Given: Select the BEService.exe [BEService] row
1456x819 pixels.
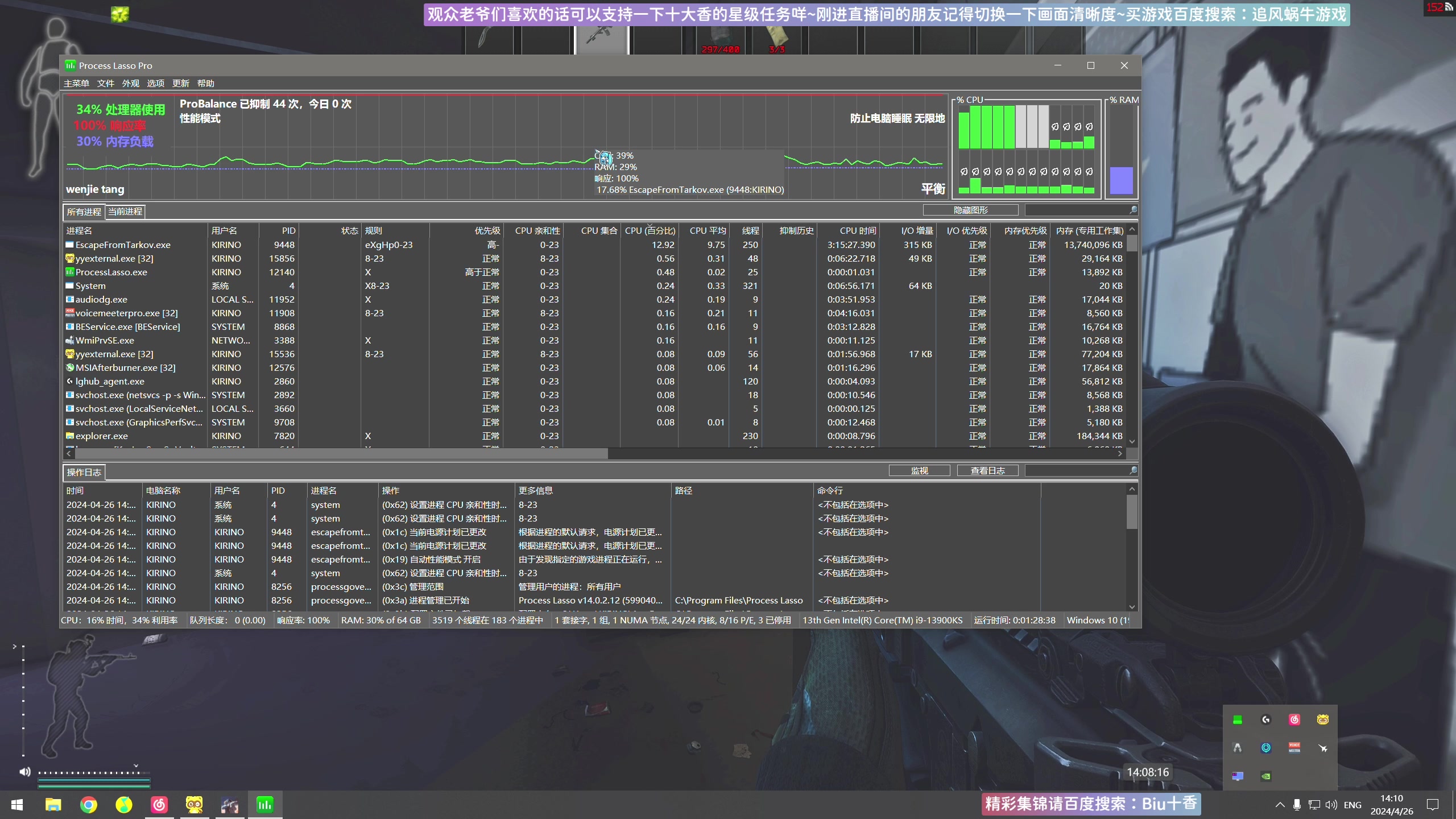Looking at the screenshot, I should click(595, 327).
